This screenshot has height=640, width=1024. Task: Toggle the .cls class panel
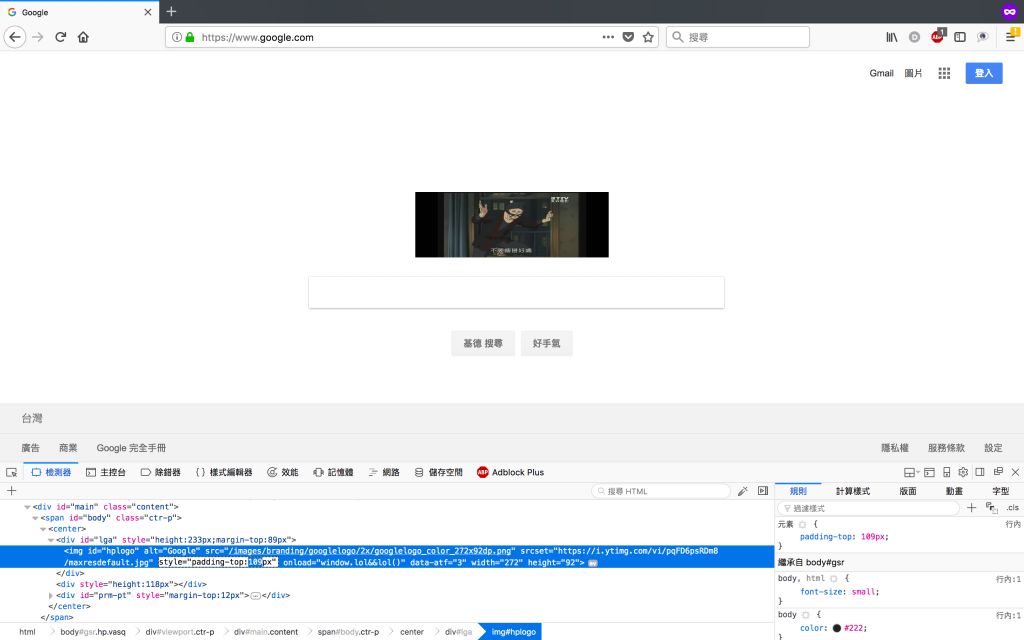(x=1012, y=507)
